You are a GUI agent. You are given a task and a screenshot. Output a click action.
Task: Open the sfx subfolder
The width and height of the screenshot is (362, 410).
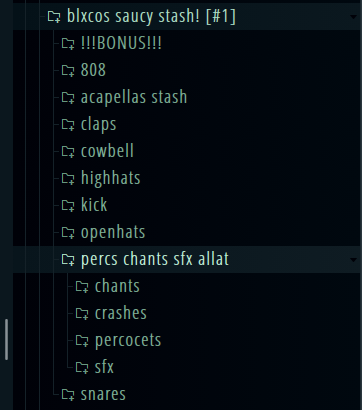(104, 367)
